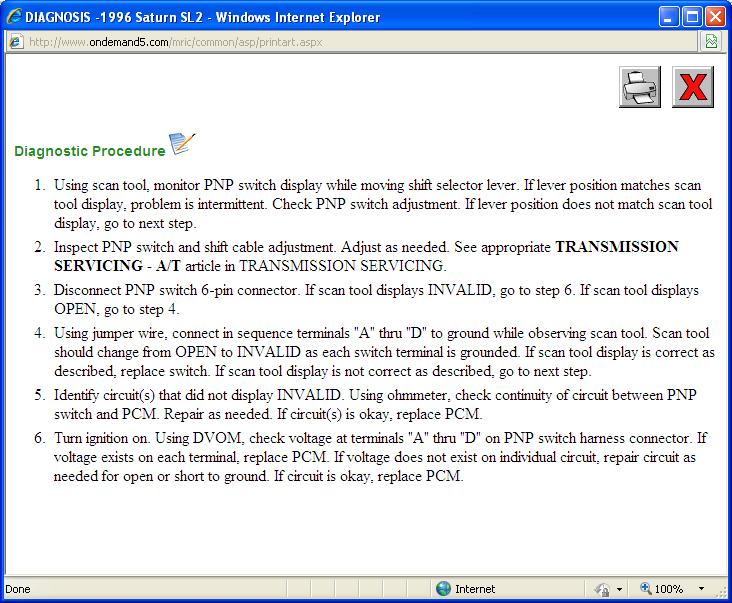Click the security lock icon in the status bar

[x=602, y=590]
